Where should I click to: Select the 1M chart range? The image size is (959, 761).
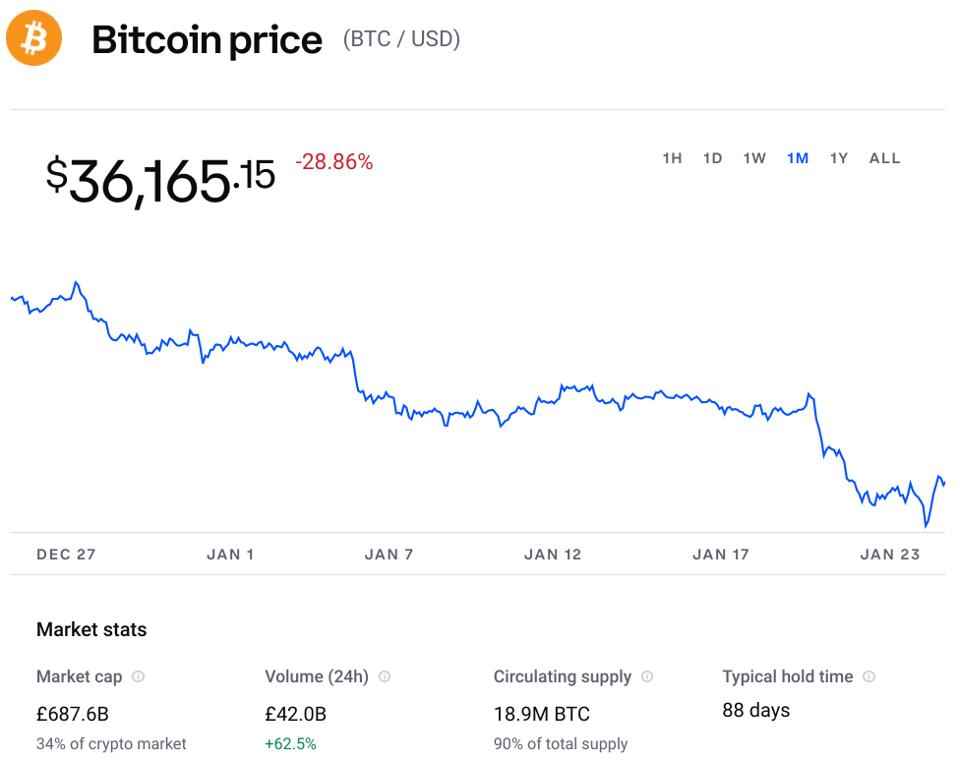click(x=797, y=158)
